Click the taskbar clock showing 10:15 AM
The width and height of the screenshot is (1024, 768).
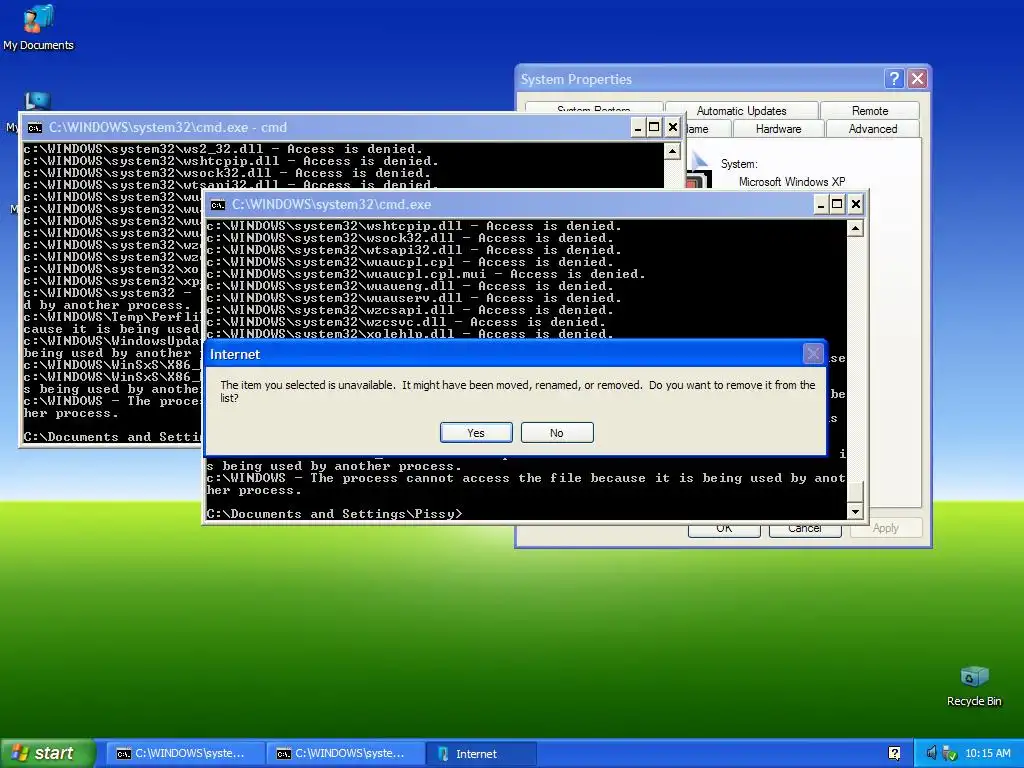tap(987, 753)
